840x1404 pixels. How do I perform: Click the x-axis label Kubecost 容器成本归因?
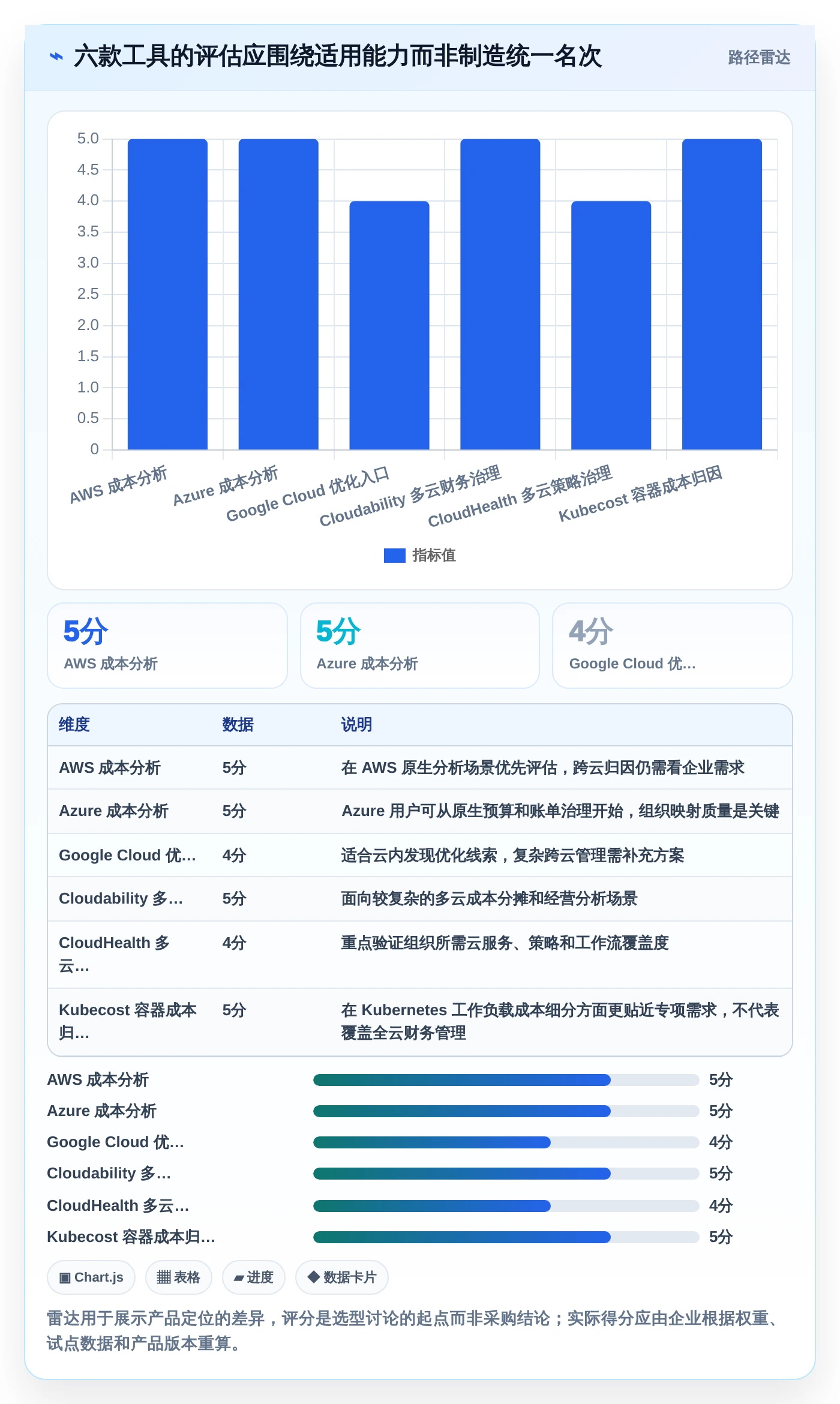click(640, 494)
